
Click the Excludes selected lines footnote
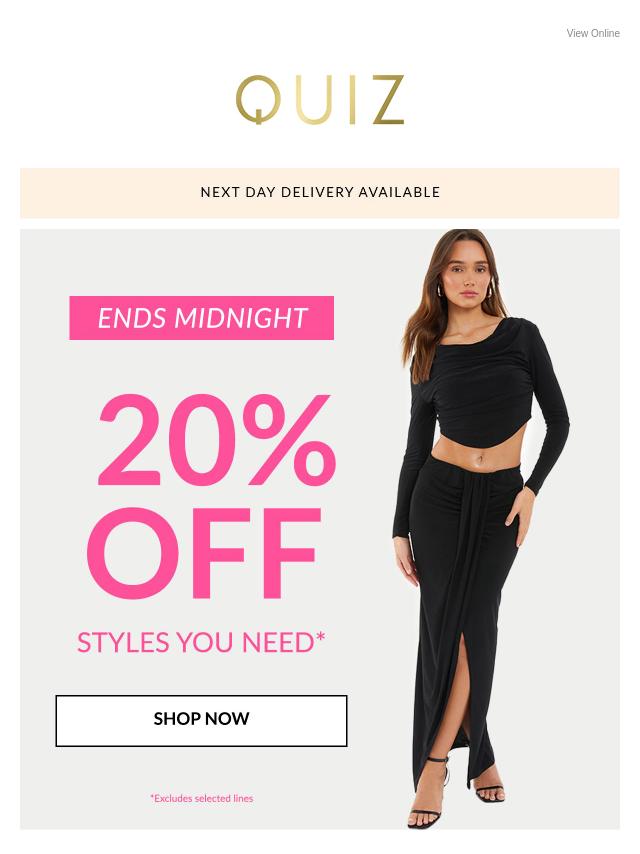point(202,798)
